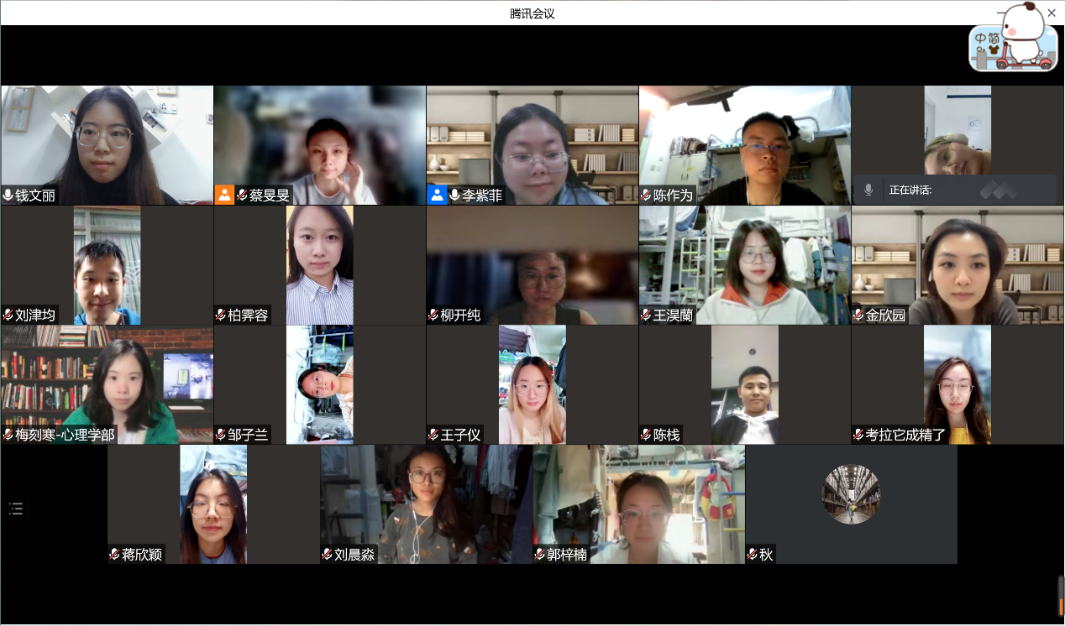Click the muted mic icon on 王子仪's tile
Screen dimensions: 1065x626
pos(434,435)
